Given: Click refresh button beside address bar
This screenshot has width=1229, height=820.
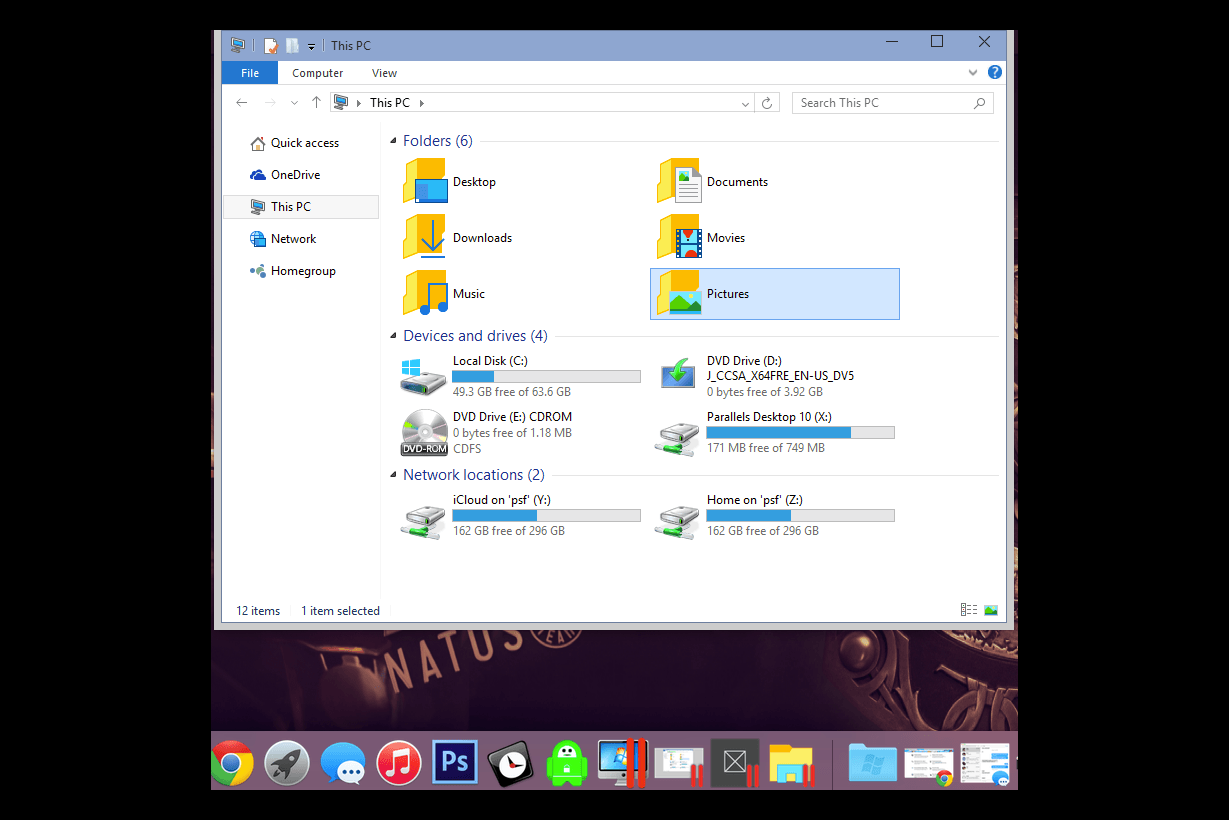Looking at the screenshot, I should point(768,103).
